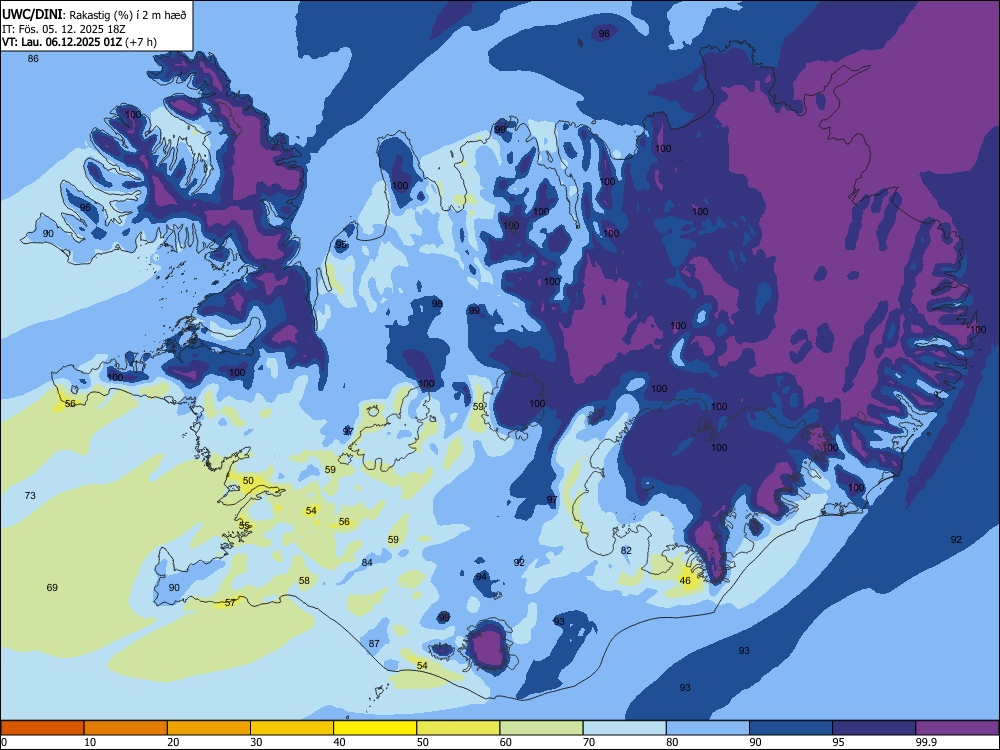Click the '96' value over the northern sea
The height and width of the screenshot is (750, 1000).
[x=604, y=34]
